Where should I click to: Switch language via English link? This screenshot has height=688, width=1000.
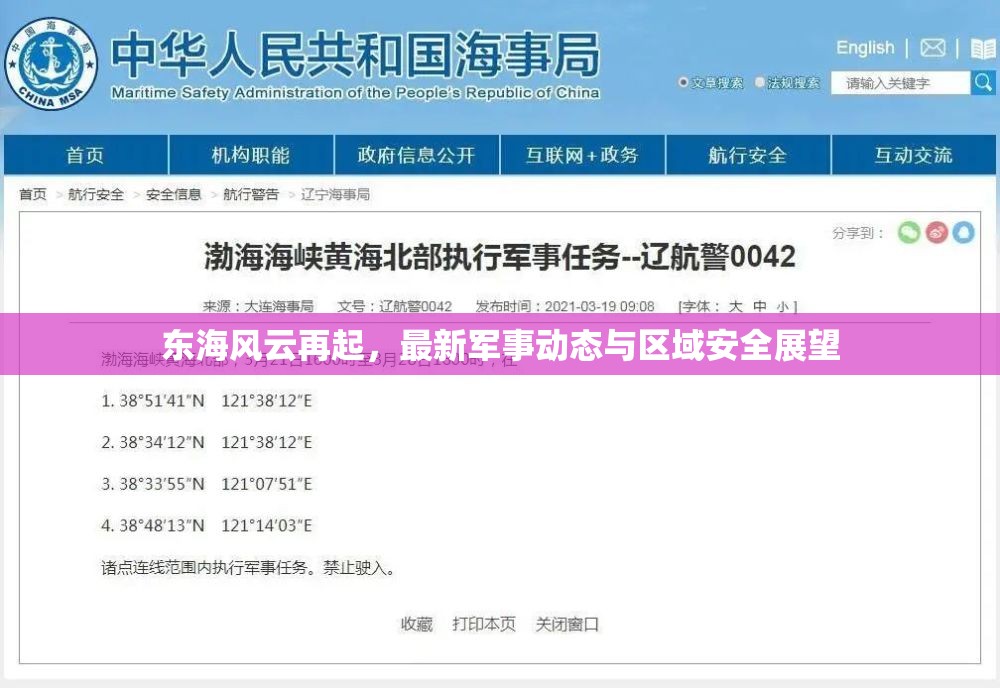865,48
